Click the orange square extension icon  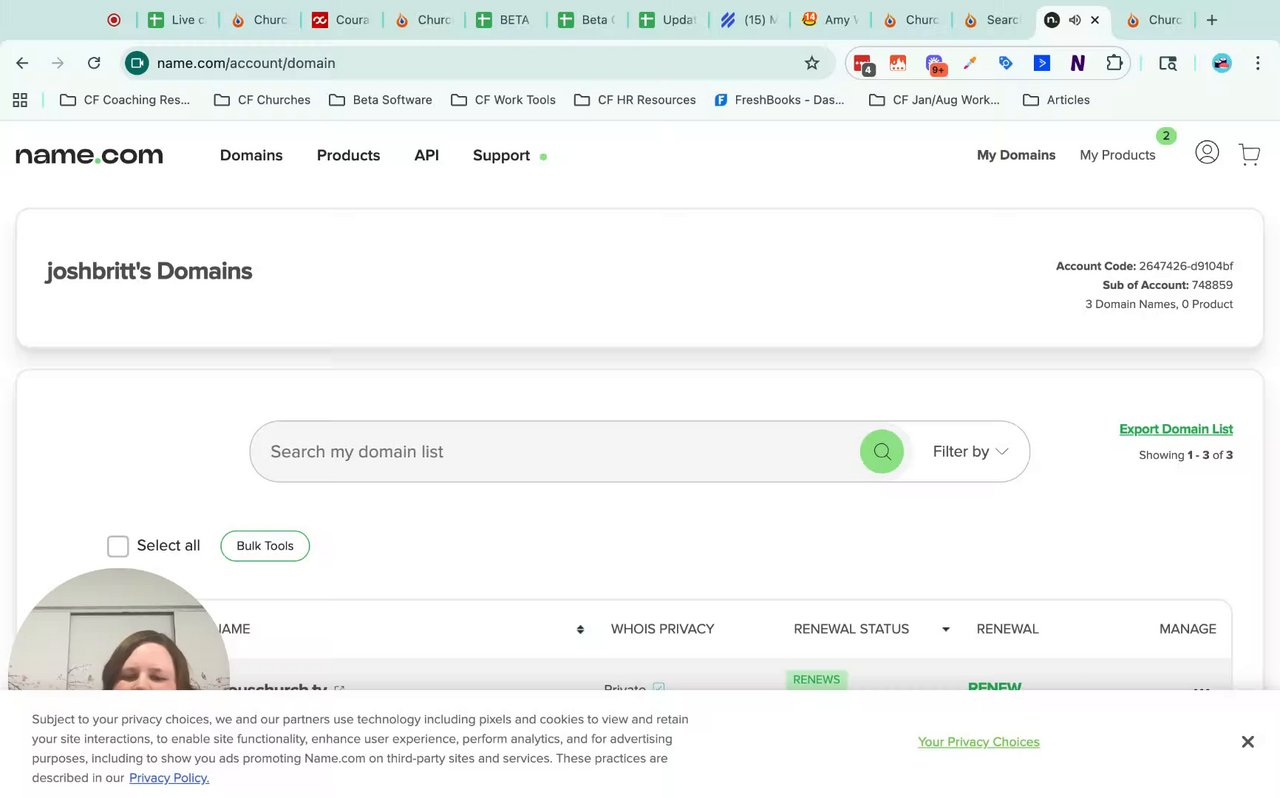pos(898,63)
